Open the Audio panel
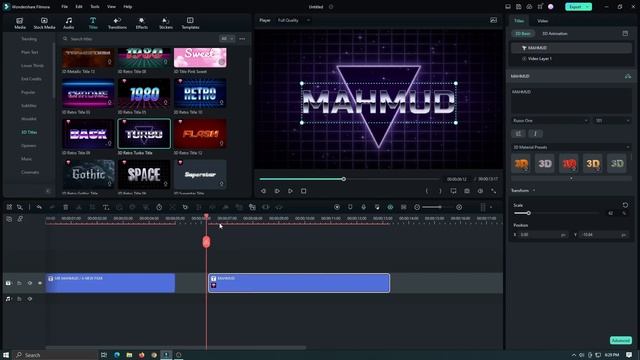640x360 pixels. pyautogui.click(x=69, y=23)
